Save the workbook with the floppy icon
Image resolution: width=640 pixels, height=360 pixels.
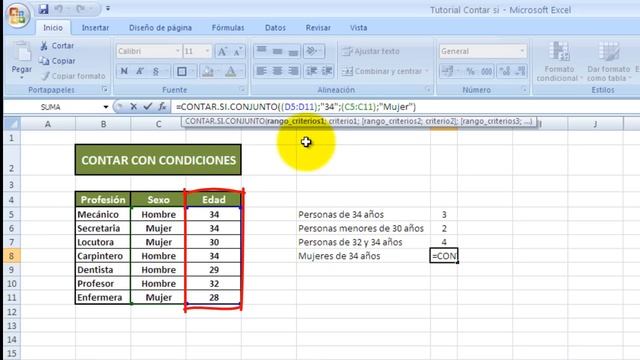pyautogui.click(x=43, y=9)
